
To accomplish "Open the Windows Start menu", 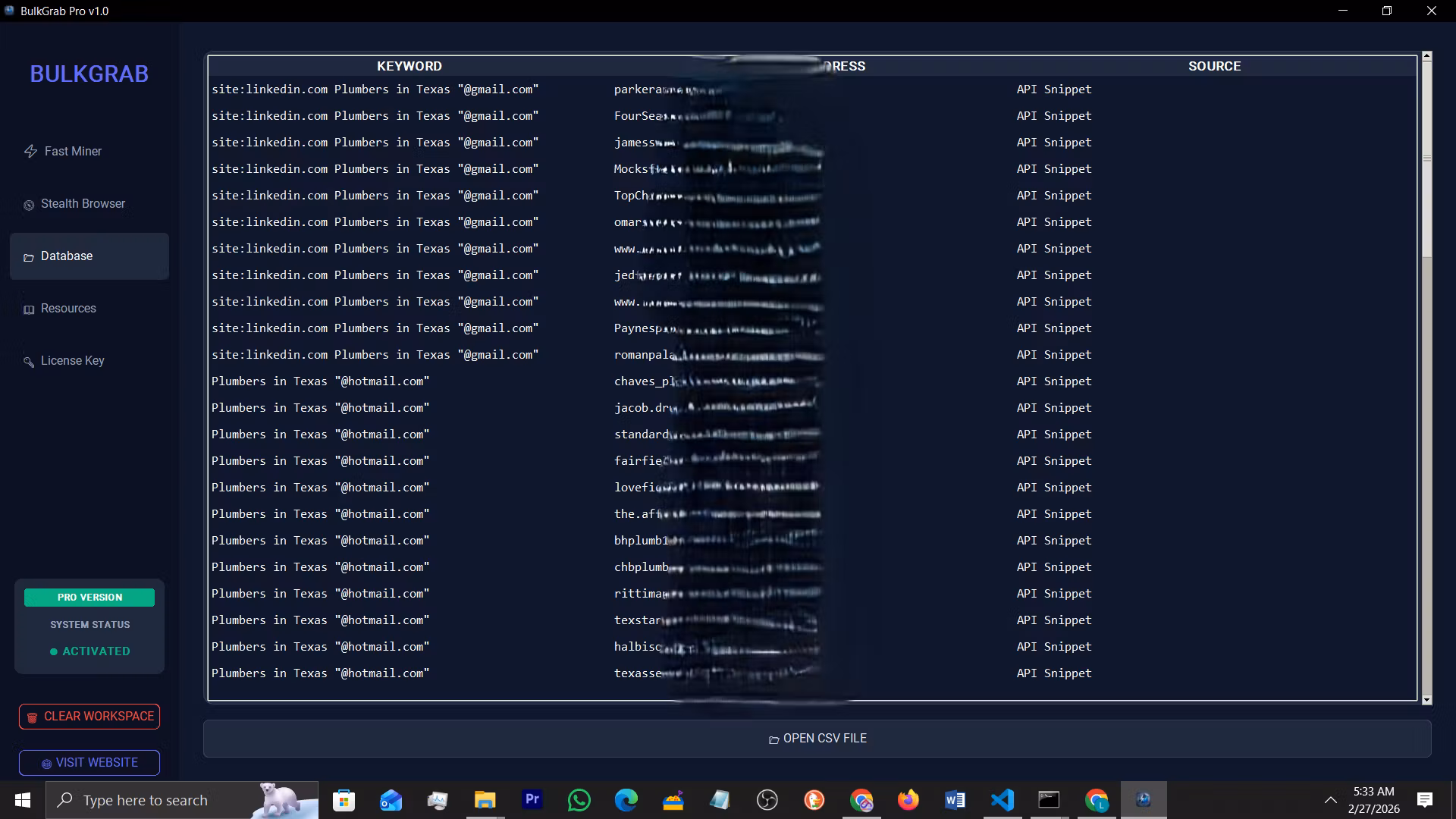I will click(23, 800).
